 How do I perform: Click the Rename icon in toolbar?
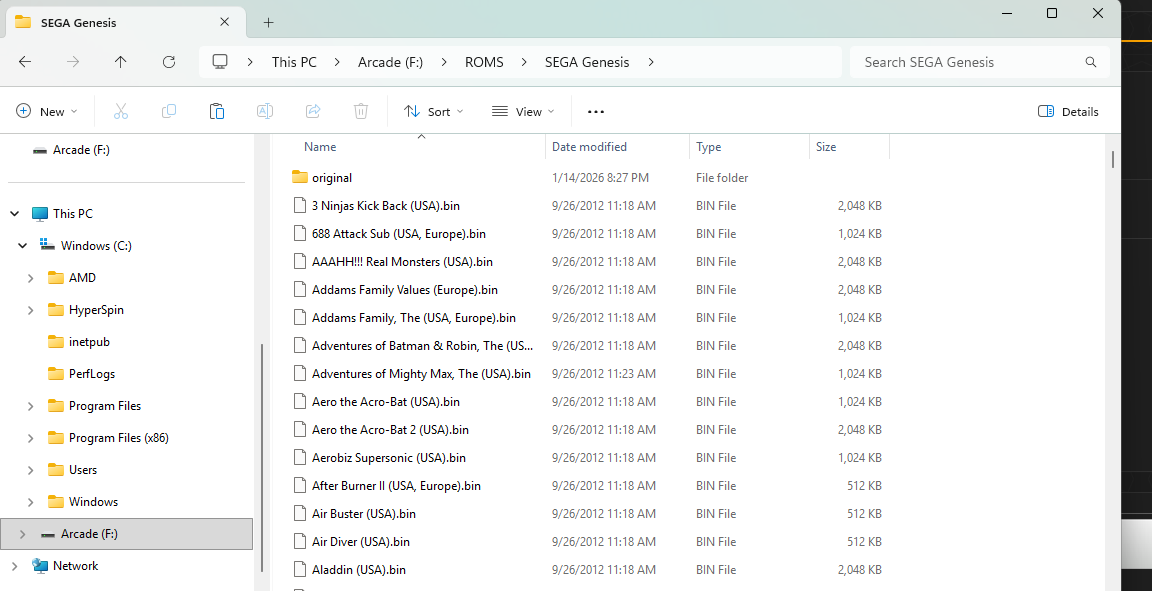265,112
